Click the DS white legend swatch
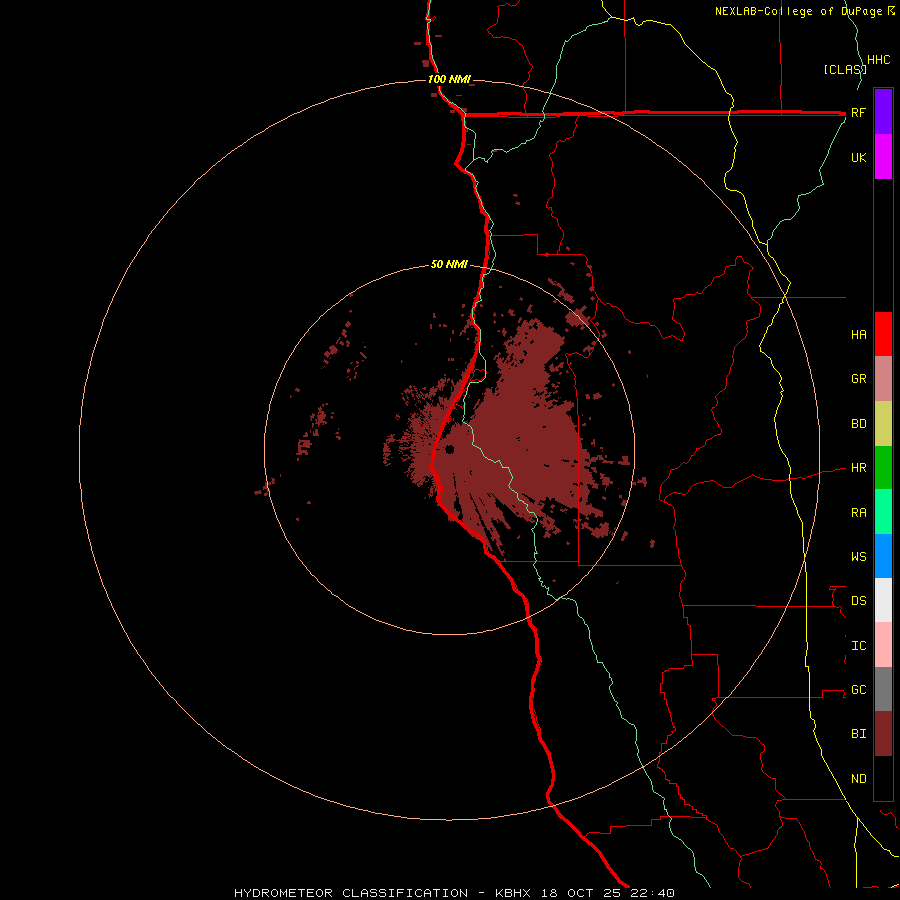900x900 pixels. (883, 600)
